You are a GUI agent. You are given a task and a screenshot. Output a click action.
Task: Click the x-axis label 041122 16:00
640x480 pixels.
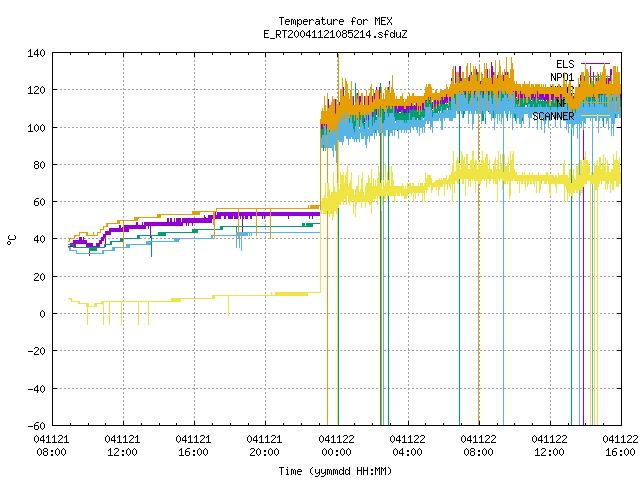(620, 446)
